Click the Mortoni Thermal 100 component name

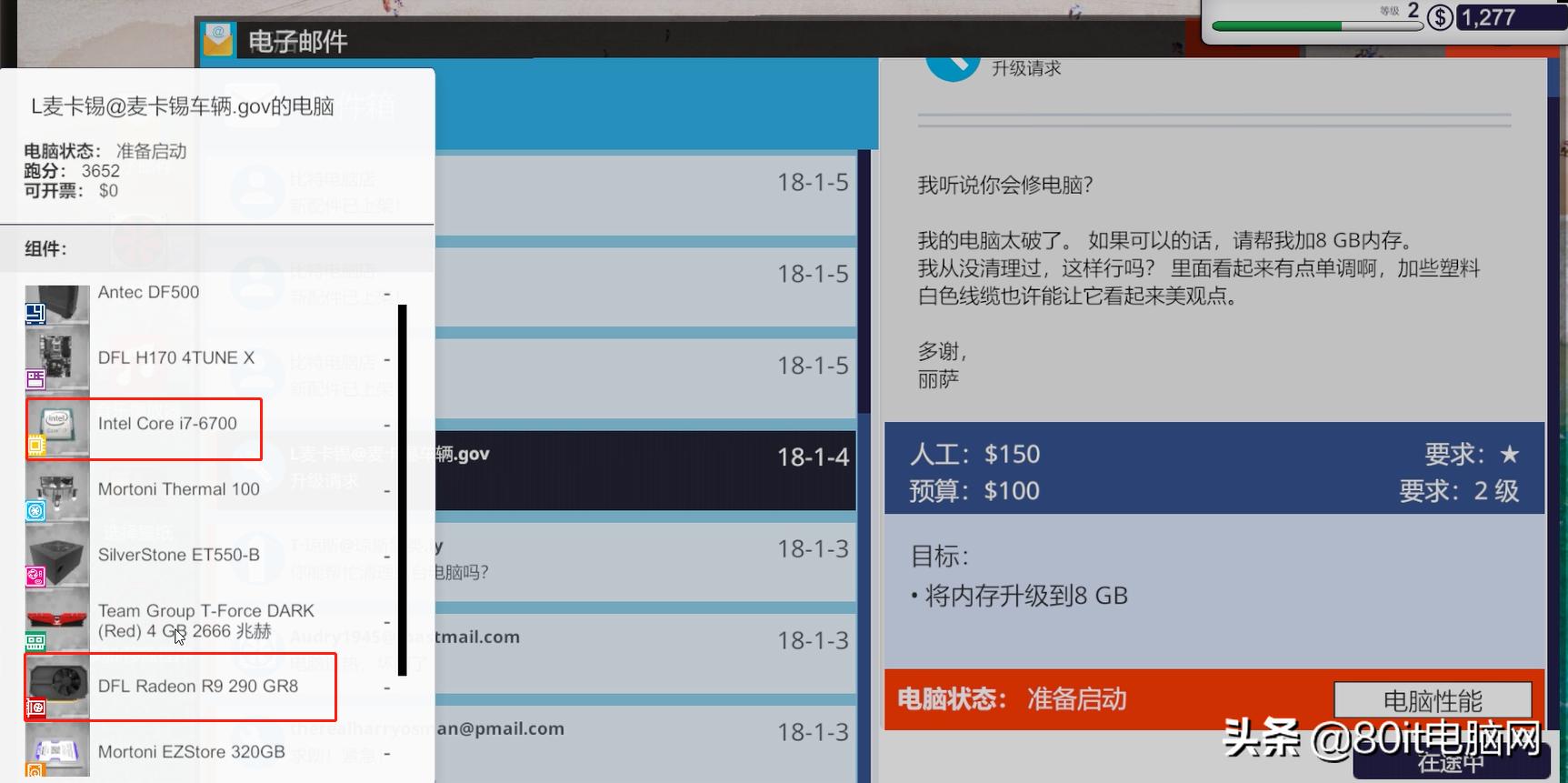(179, 489)
